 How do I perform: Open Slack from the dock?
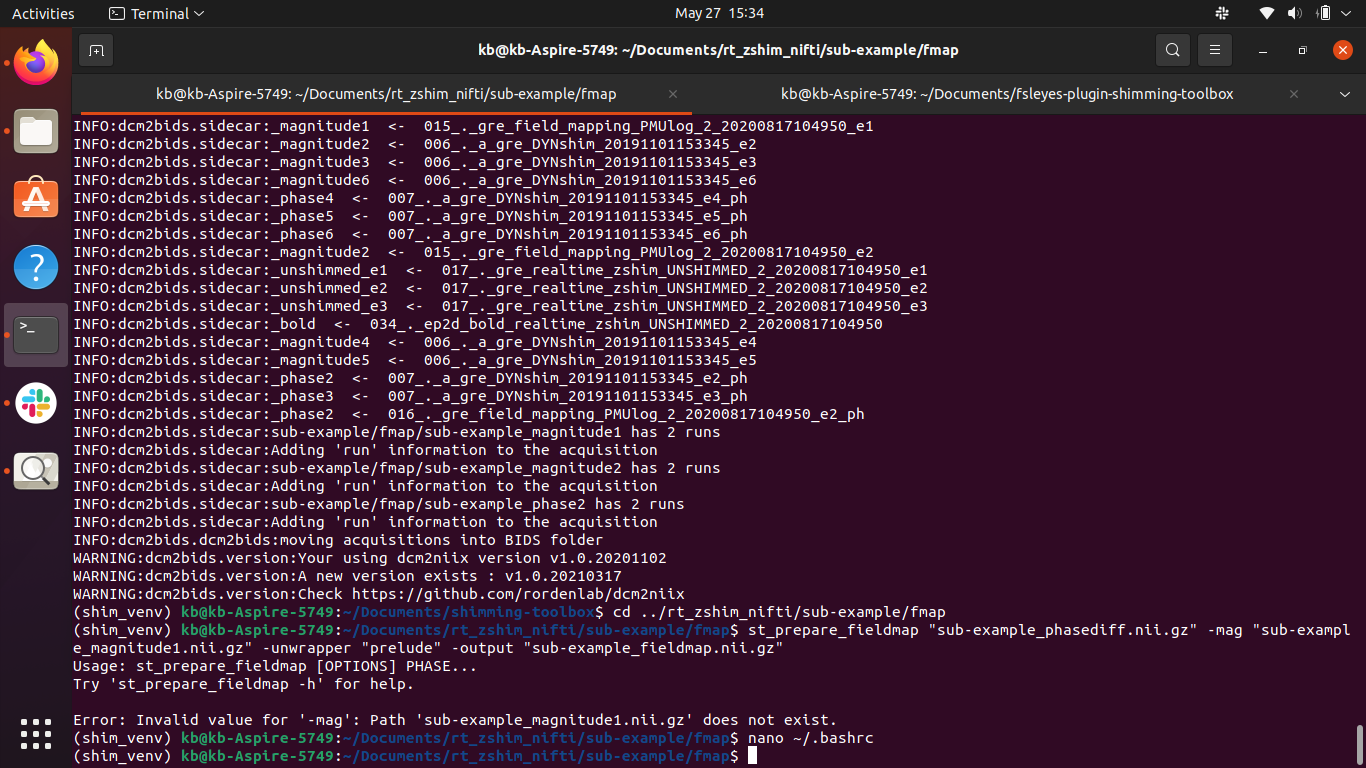36,403
